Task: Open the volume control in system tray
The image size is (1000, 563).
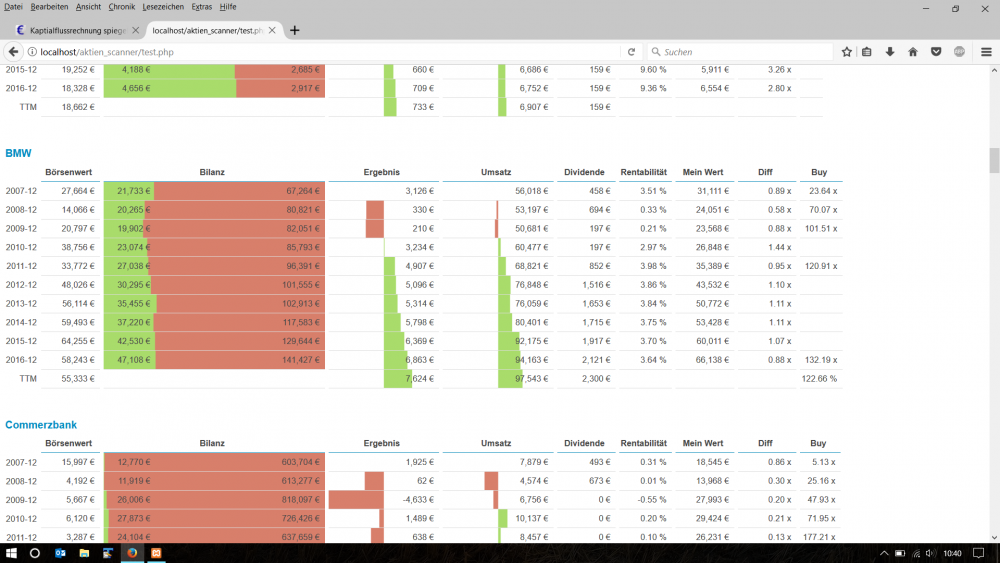Action: click(930, 553)
